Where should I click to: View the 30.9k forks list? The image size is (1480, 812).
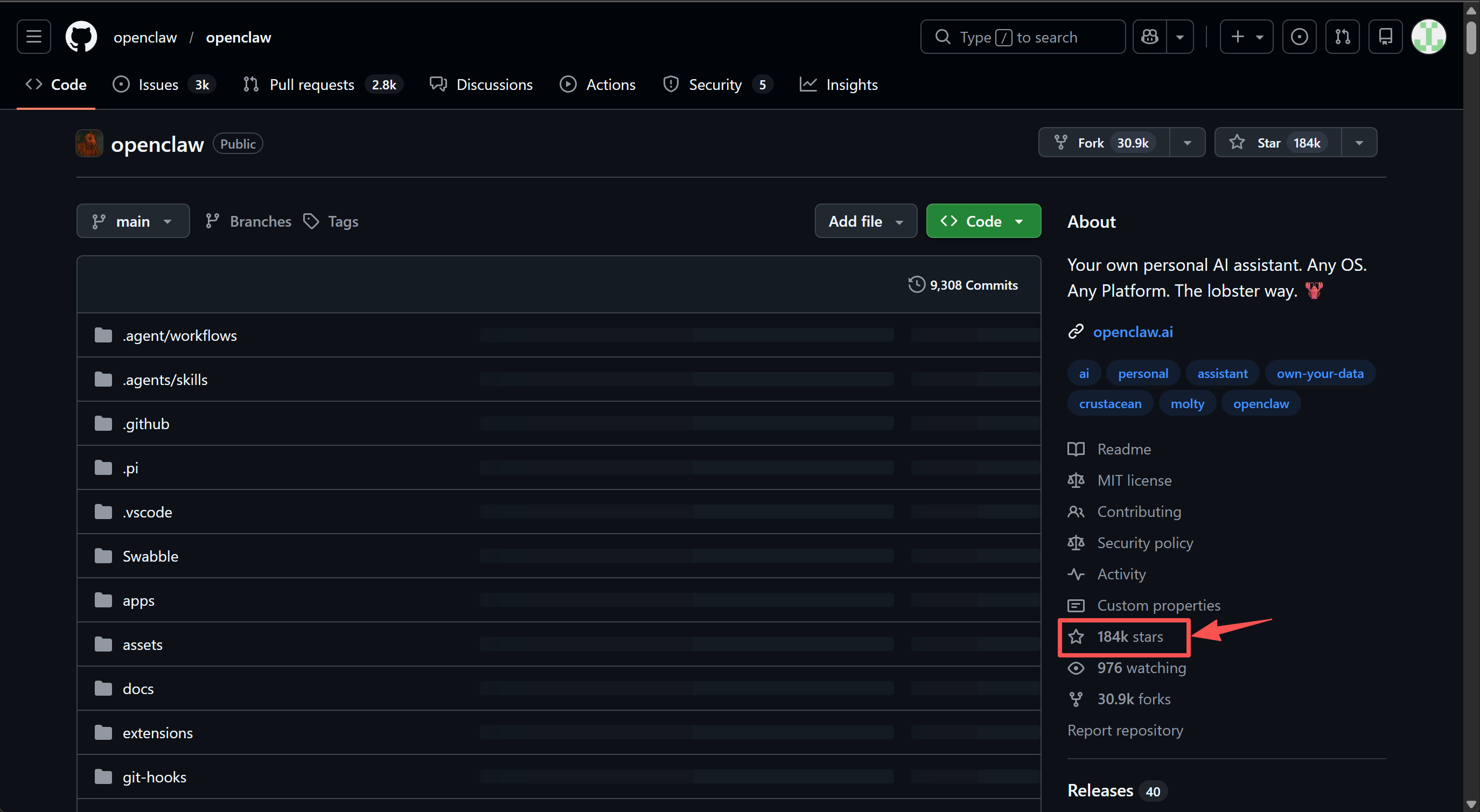coord(1120,699)
